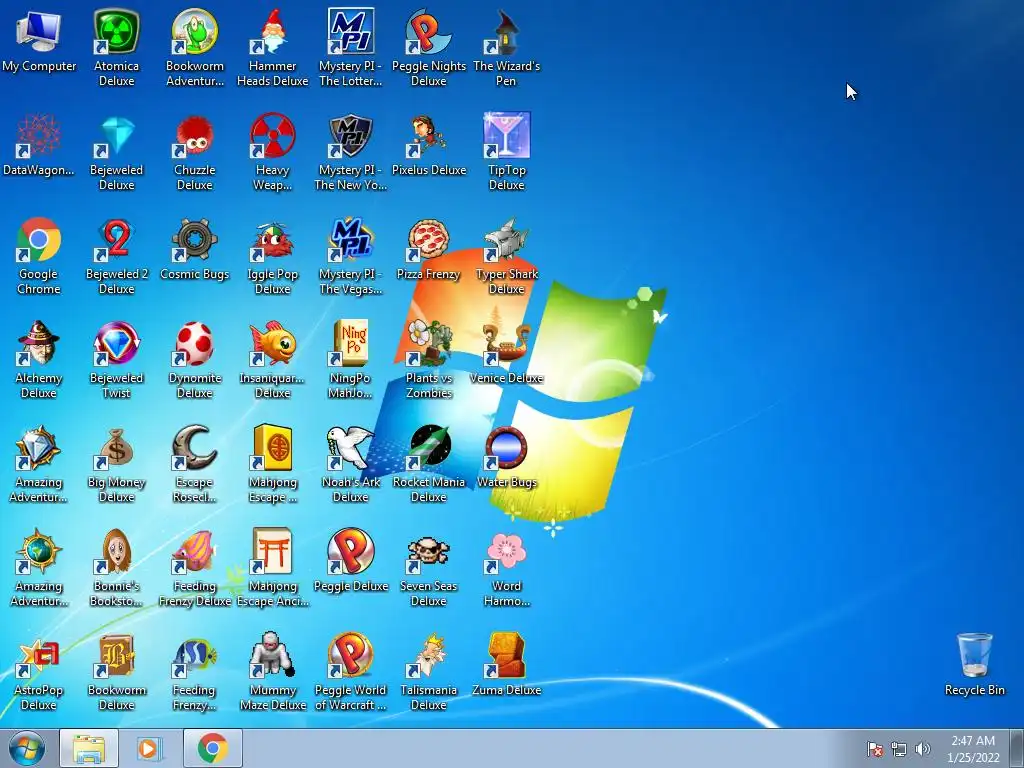The height and width of the screenshot is (768, 1024).
Task: Click the Bookworm Adventures shortcut icon
Action: [195, 31]
